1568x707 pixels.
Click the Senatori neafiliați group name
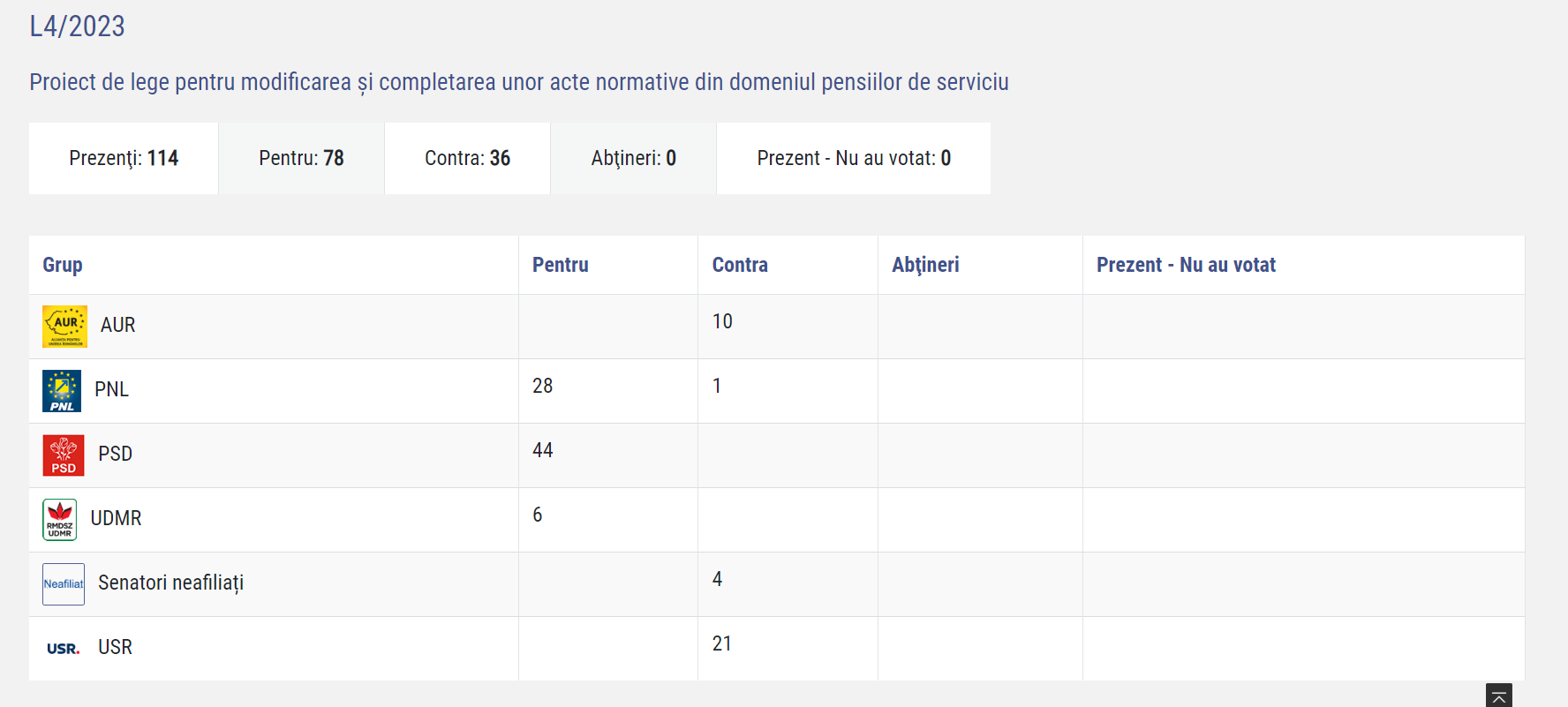[x=170, y=583]
